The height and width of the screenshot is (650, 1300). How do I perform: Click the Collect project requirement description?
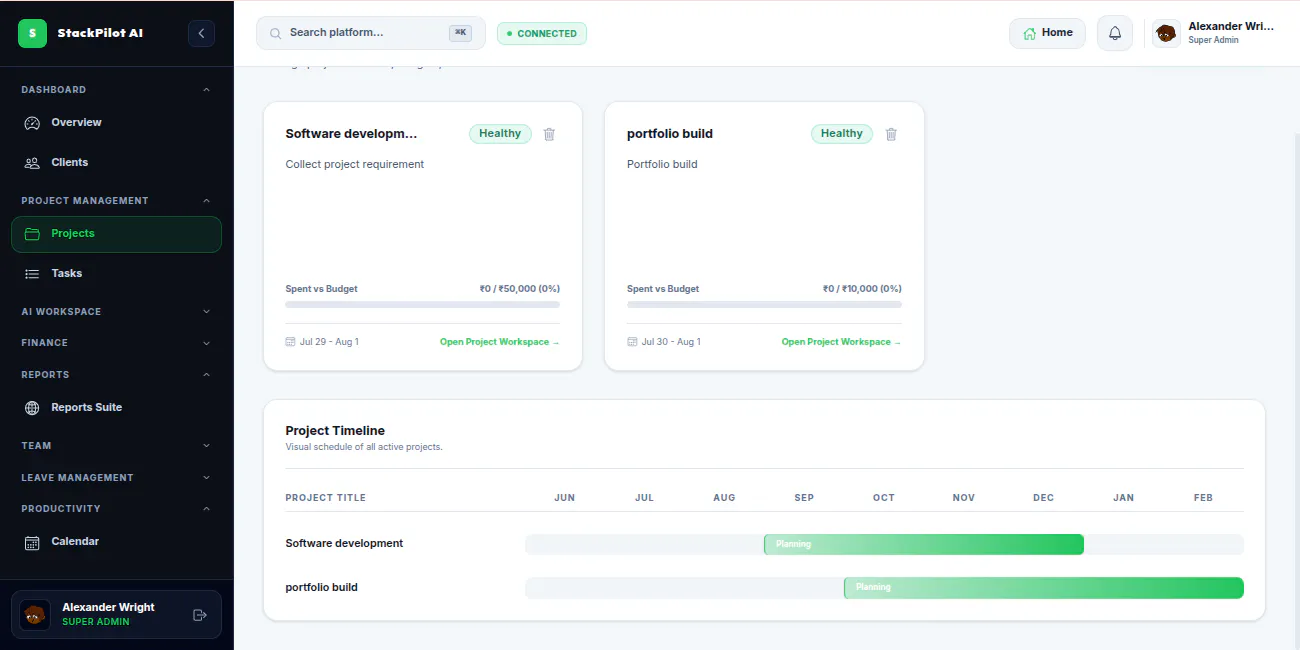point(355,165)
